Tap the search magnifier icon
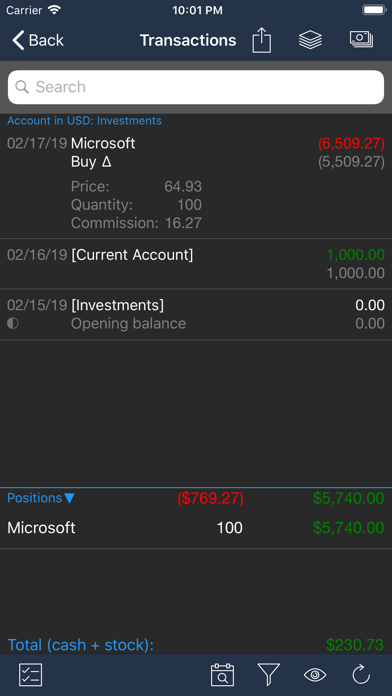This screenshot has width=392, height=696. tap(22, 87)
